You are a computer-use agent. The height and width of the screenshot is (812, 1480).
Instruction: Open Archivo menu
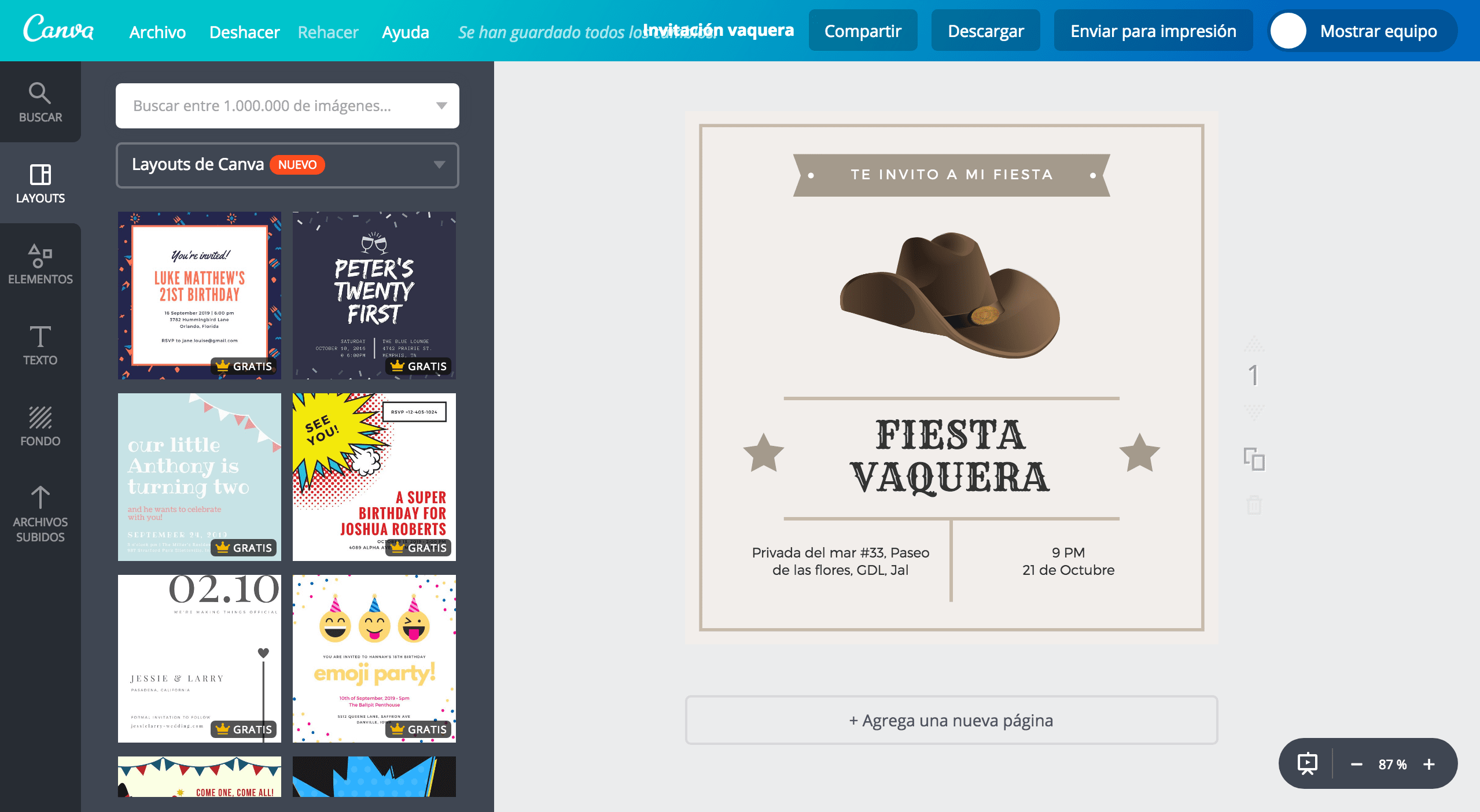(x=157, y=32)
